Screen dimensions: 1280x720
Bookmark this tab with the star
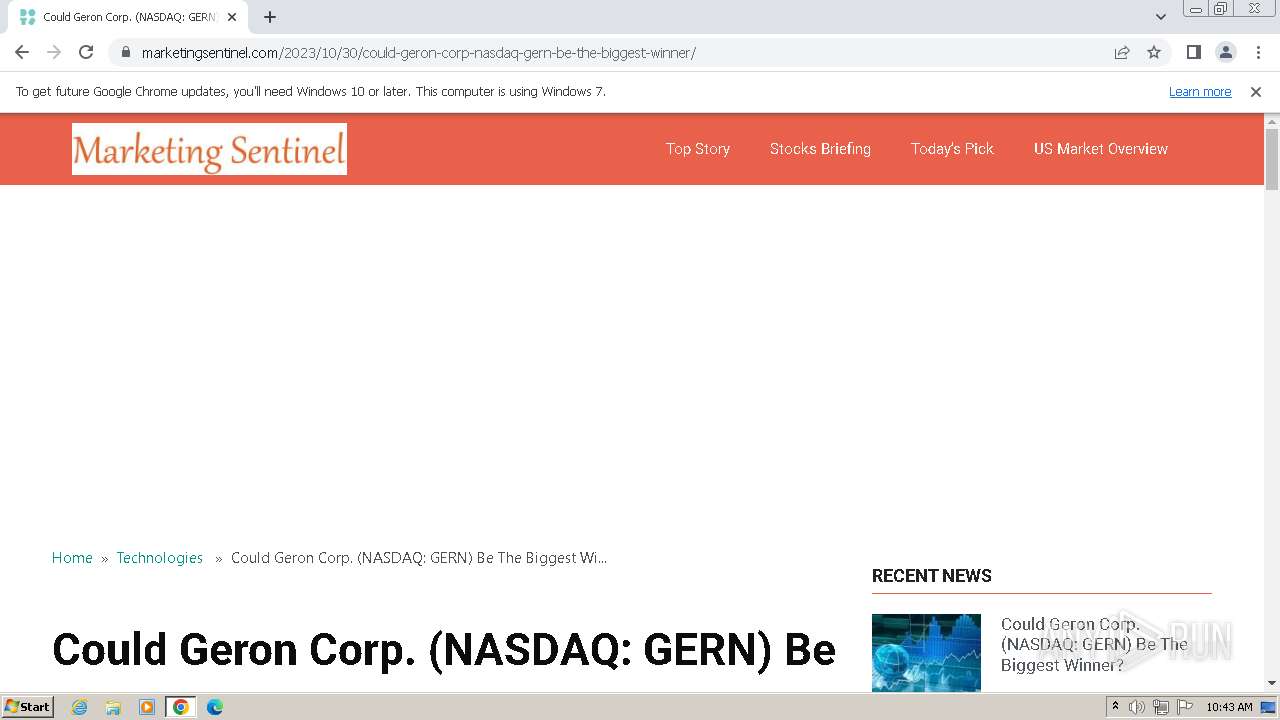1154,52
